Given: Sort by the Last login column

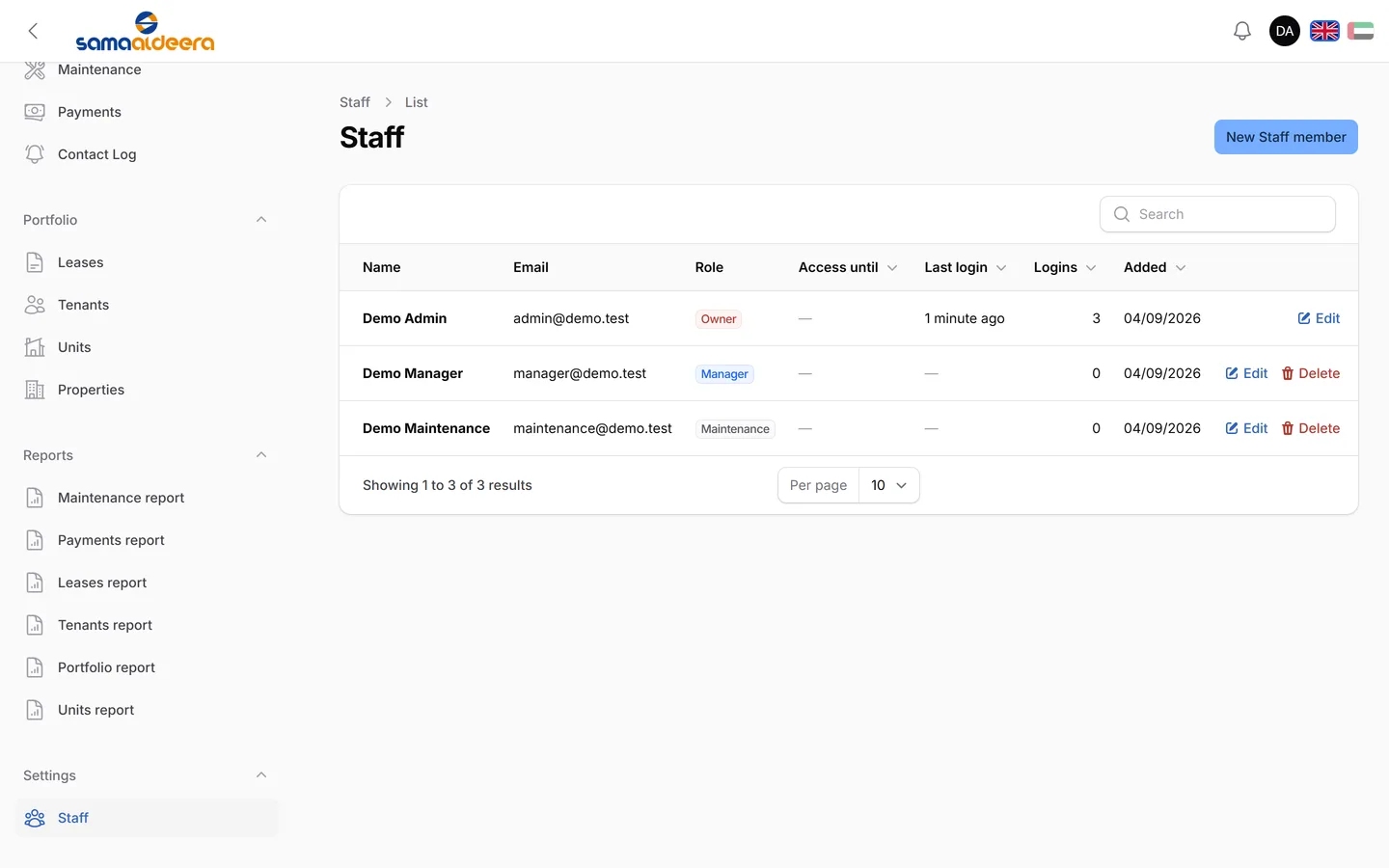Looking at the screenshot, I should click(966, 267).
